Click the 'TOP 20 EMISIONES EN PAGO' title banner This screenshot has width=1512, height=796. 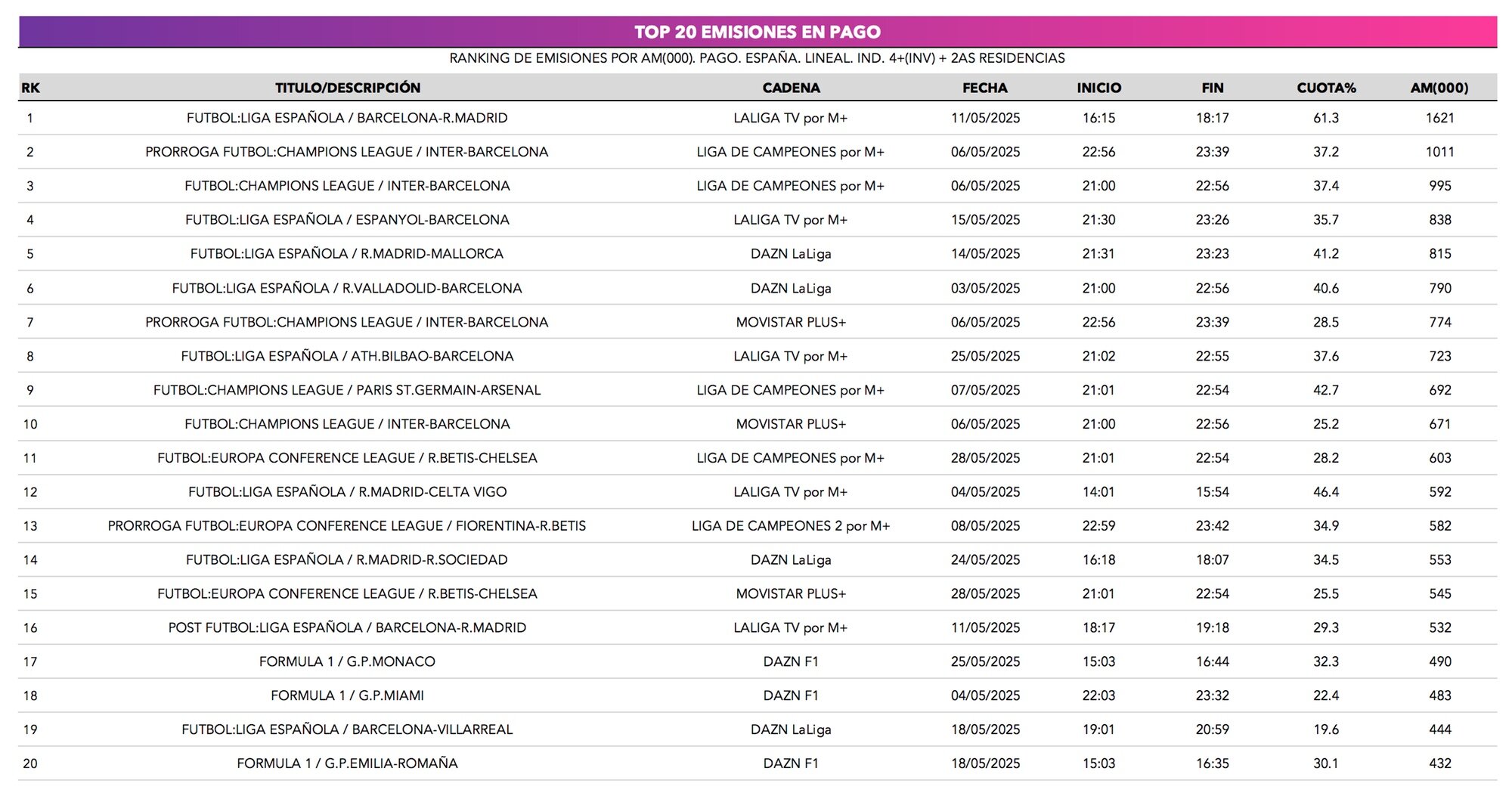(x=758, y=32)
